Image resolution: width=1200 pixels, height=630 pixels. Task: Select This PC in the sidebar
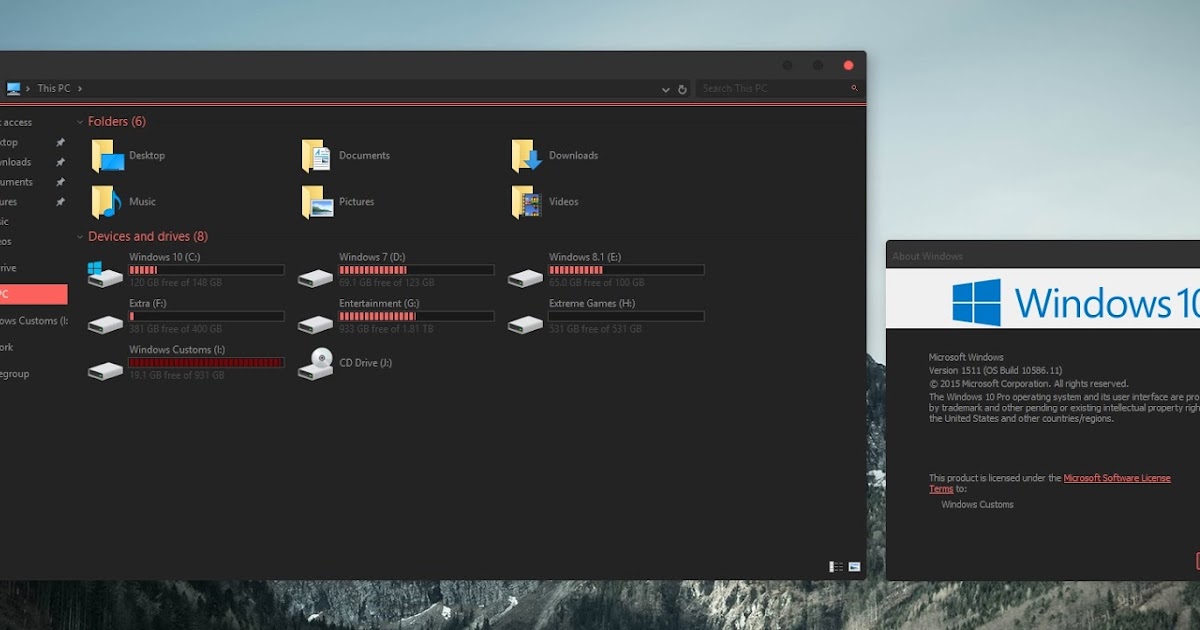[30, 294]
